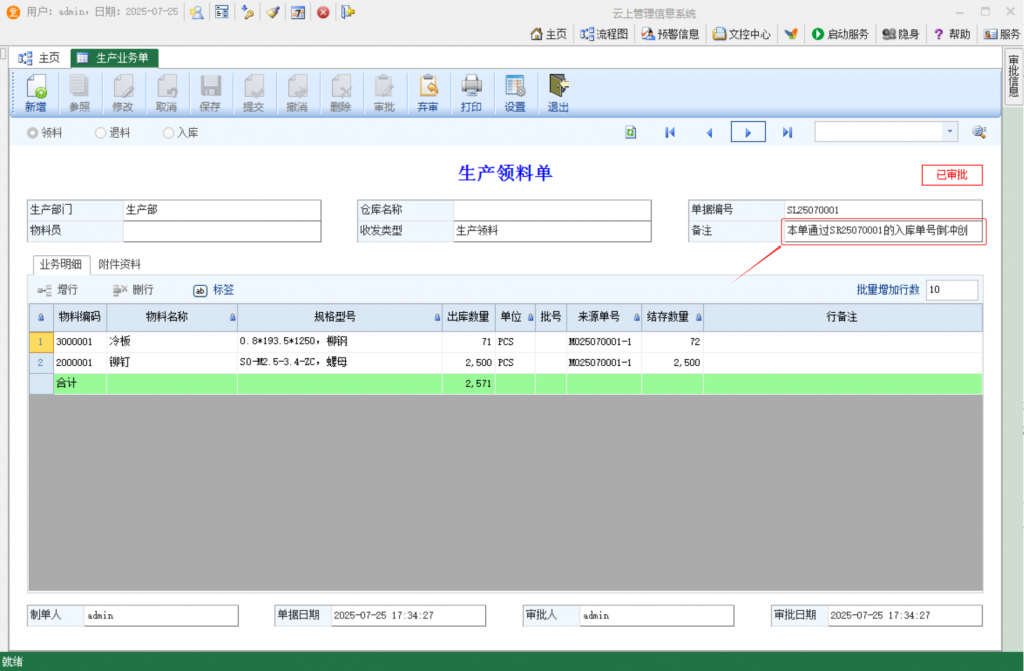Click the 弃审 un-approve toolbar icon

coord(428,93)
